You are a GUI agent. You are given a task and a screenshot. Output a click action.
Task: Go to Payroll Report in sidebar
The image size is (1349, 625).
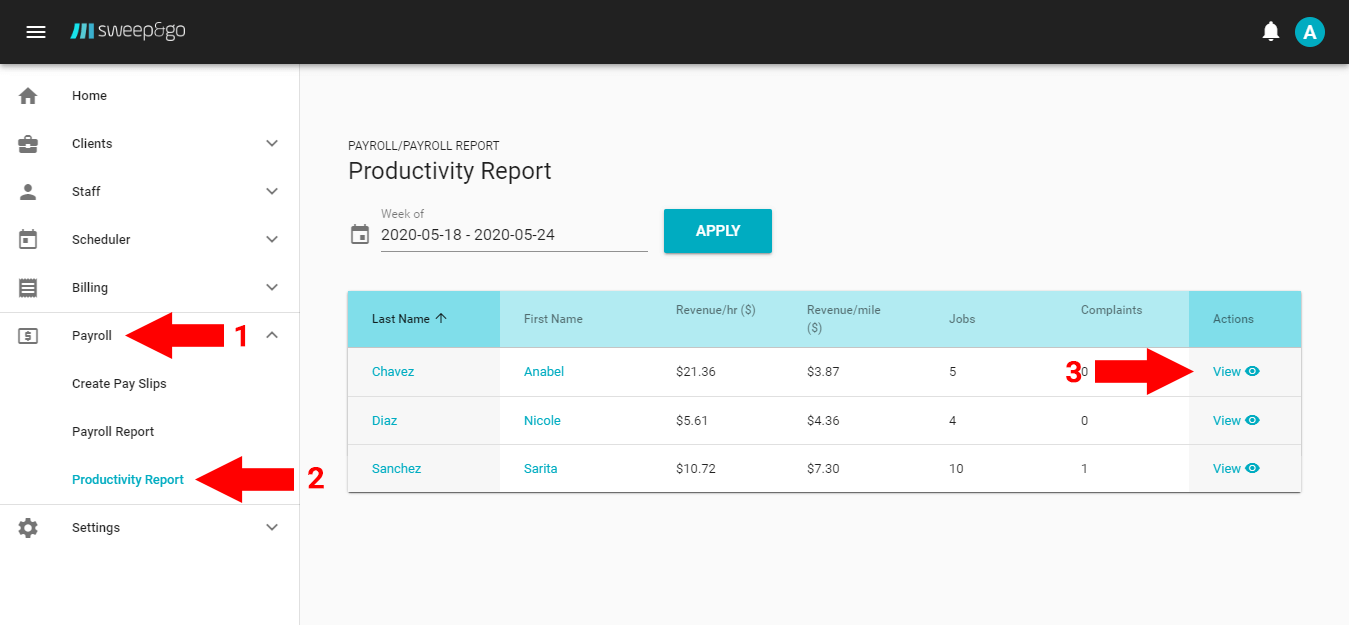113,432
